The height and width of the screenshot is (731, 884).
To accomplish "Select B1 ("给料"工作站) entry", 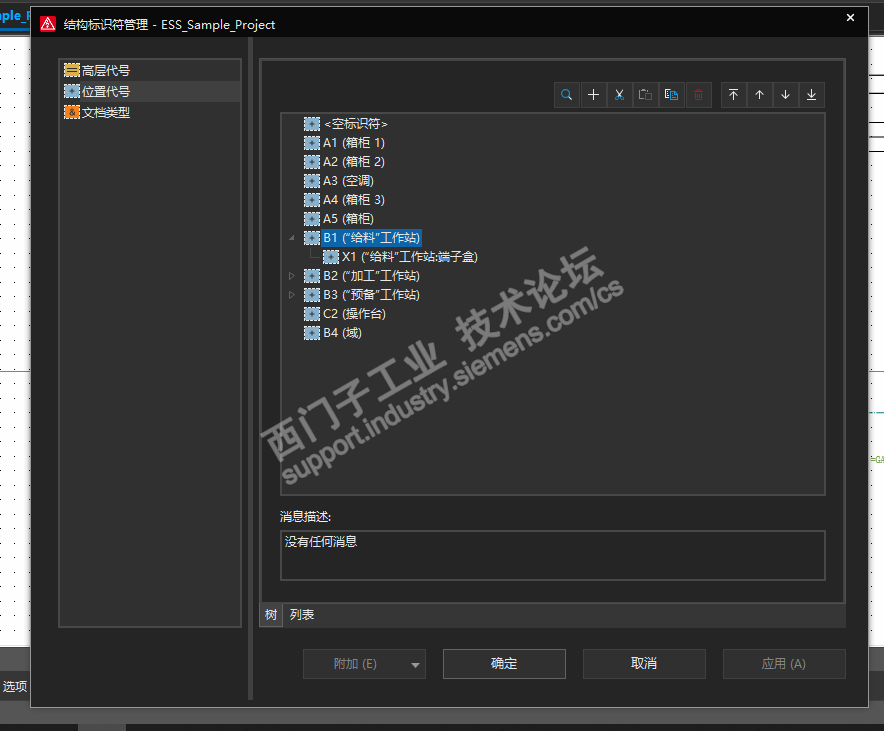I will 372,238.
